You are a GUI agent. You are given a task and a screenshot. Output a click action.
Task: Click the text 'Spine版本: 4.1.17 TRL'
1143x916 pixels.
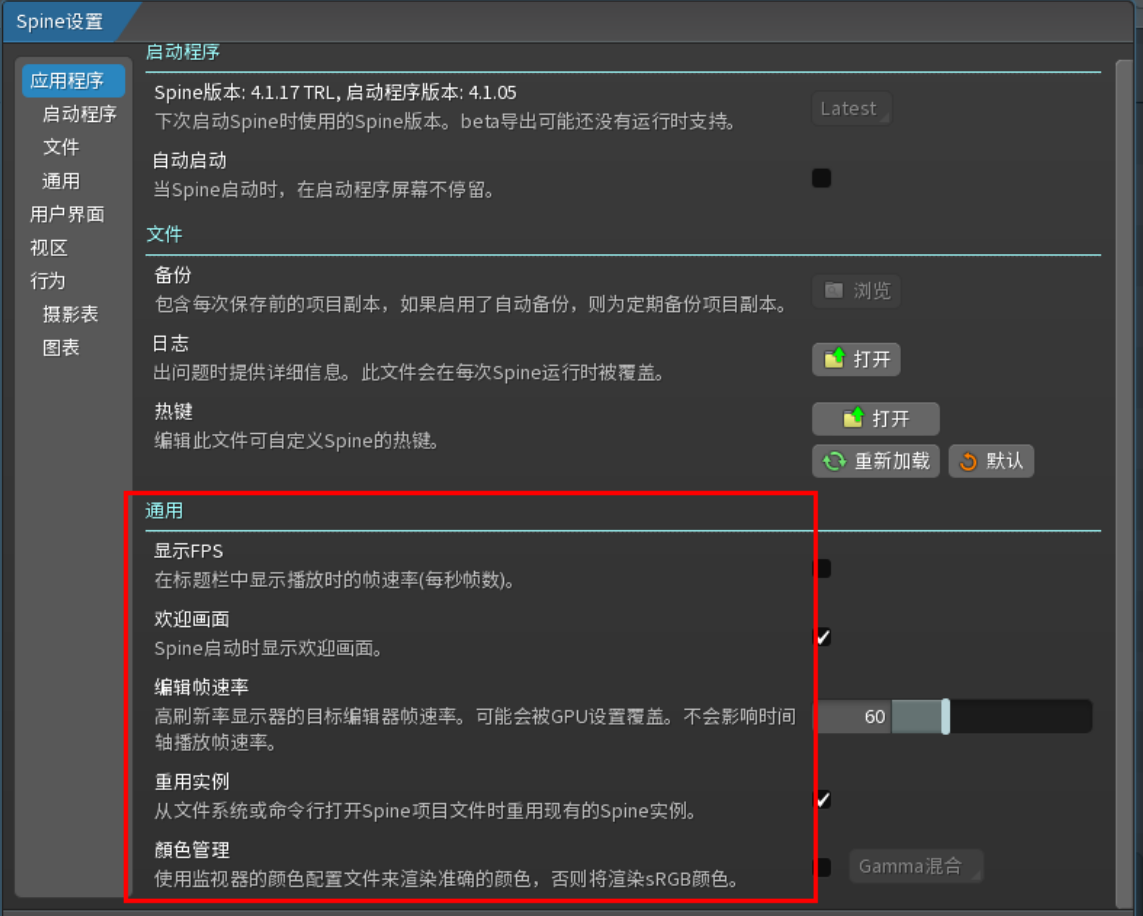[244, 93]
